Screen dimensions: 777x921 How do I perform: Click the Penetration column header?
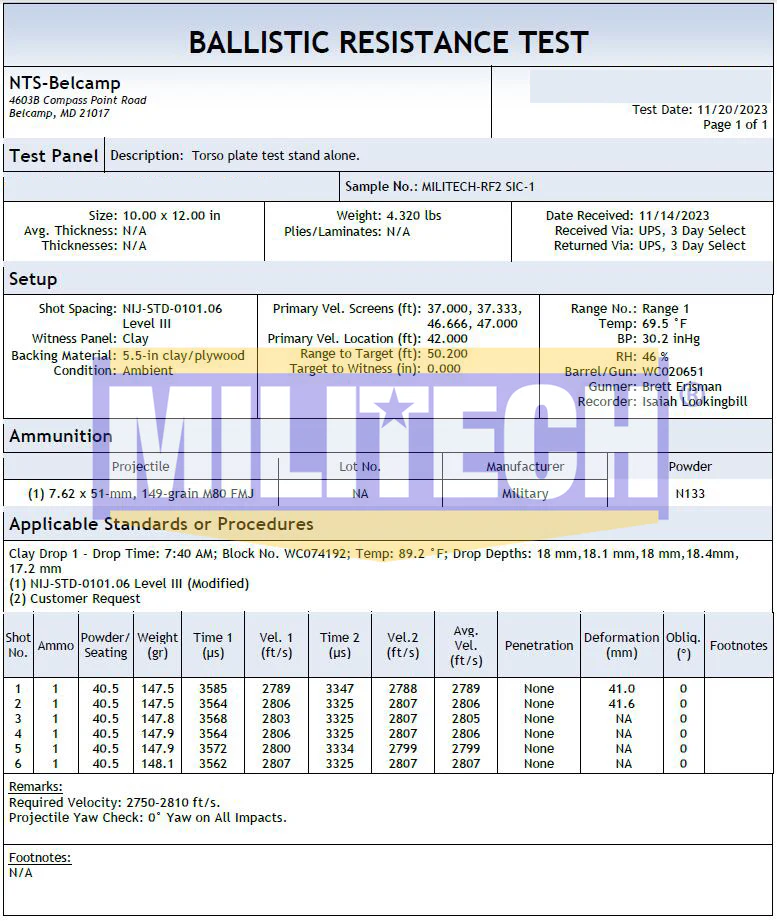coord(539,645)
